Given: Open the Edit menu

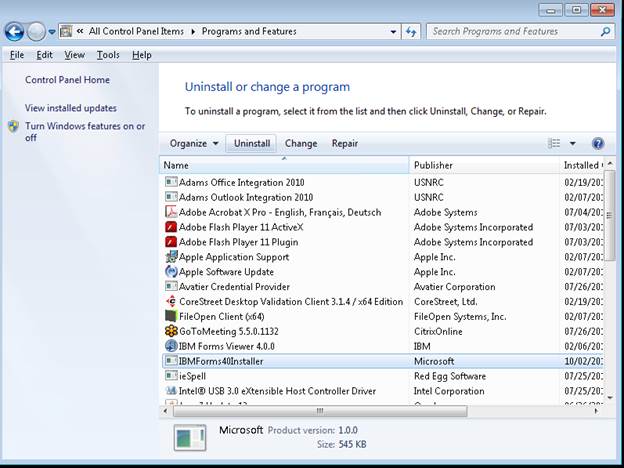Looking at the screenshot, I should 44,55.
